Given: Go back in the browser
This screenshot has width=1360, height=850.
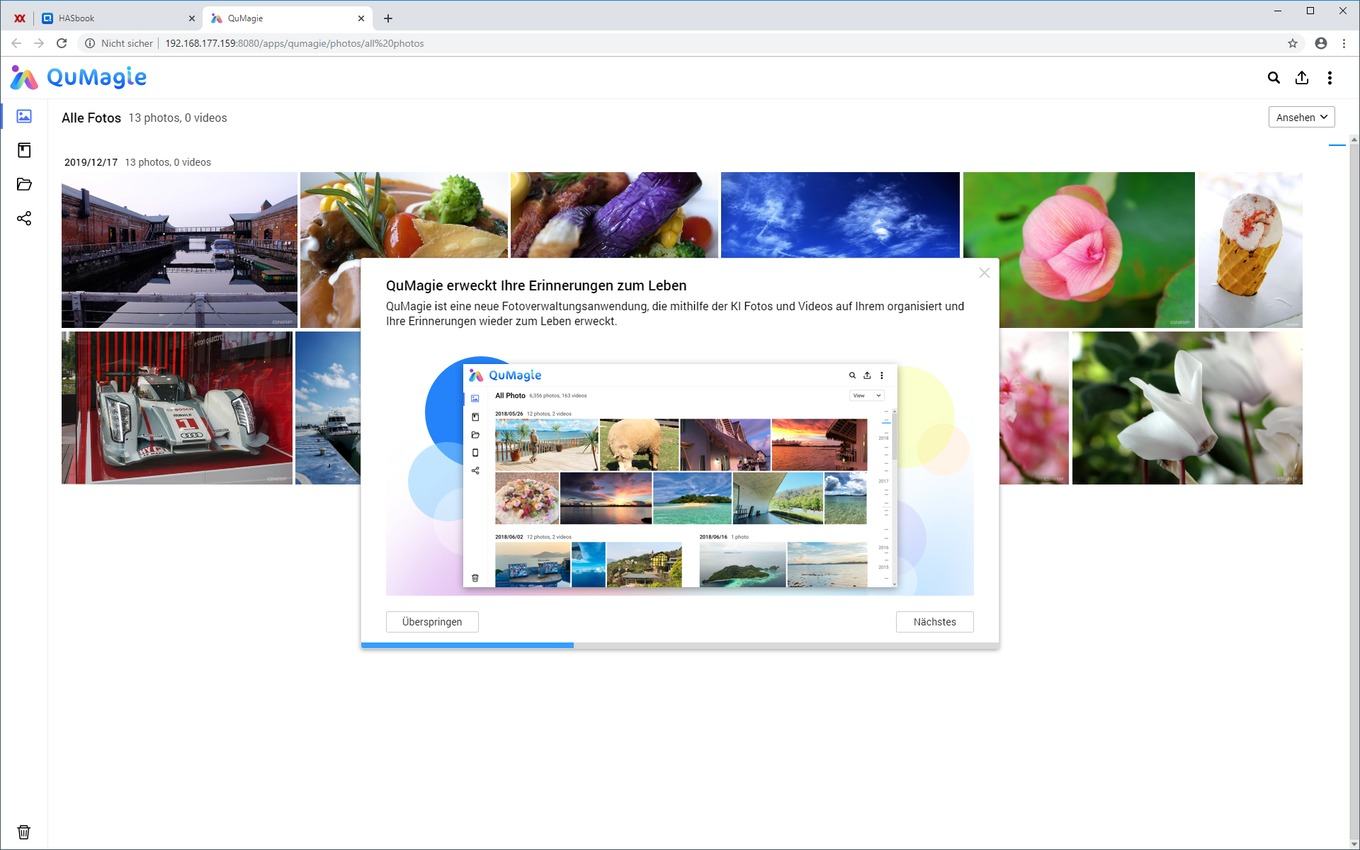Looking at the screenshot, I should 16,43.
